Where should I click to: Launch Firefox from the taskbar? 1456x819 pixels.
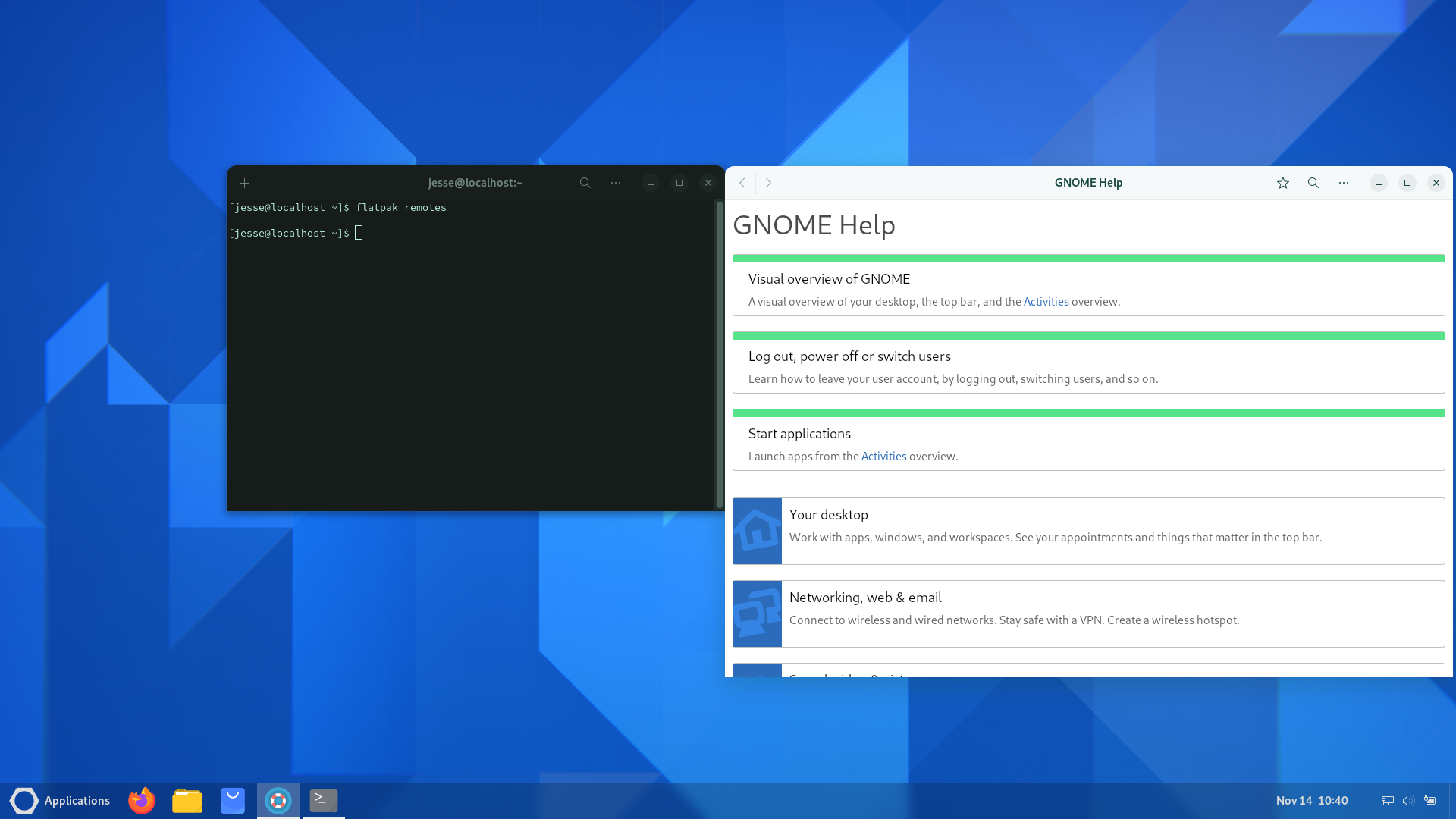tap(142, 801)
